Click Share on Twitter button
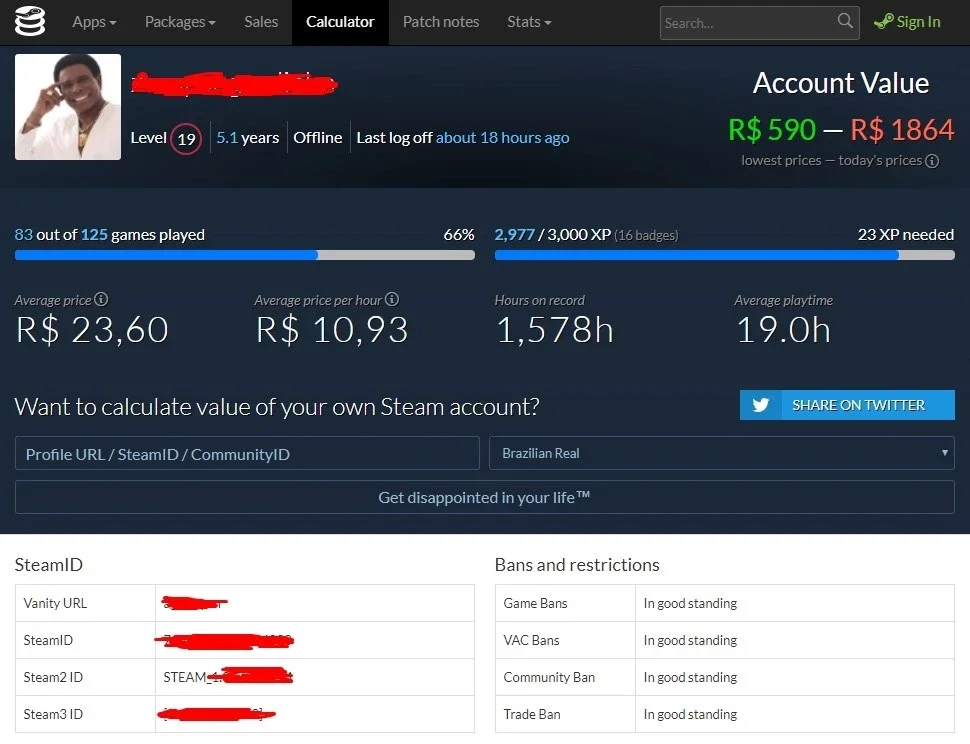This screenshot has width=970, height=744. pos(847,405)
